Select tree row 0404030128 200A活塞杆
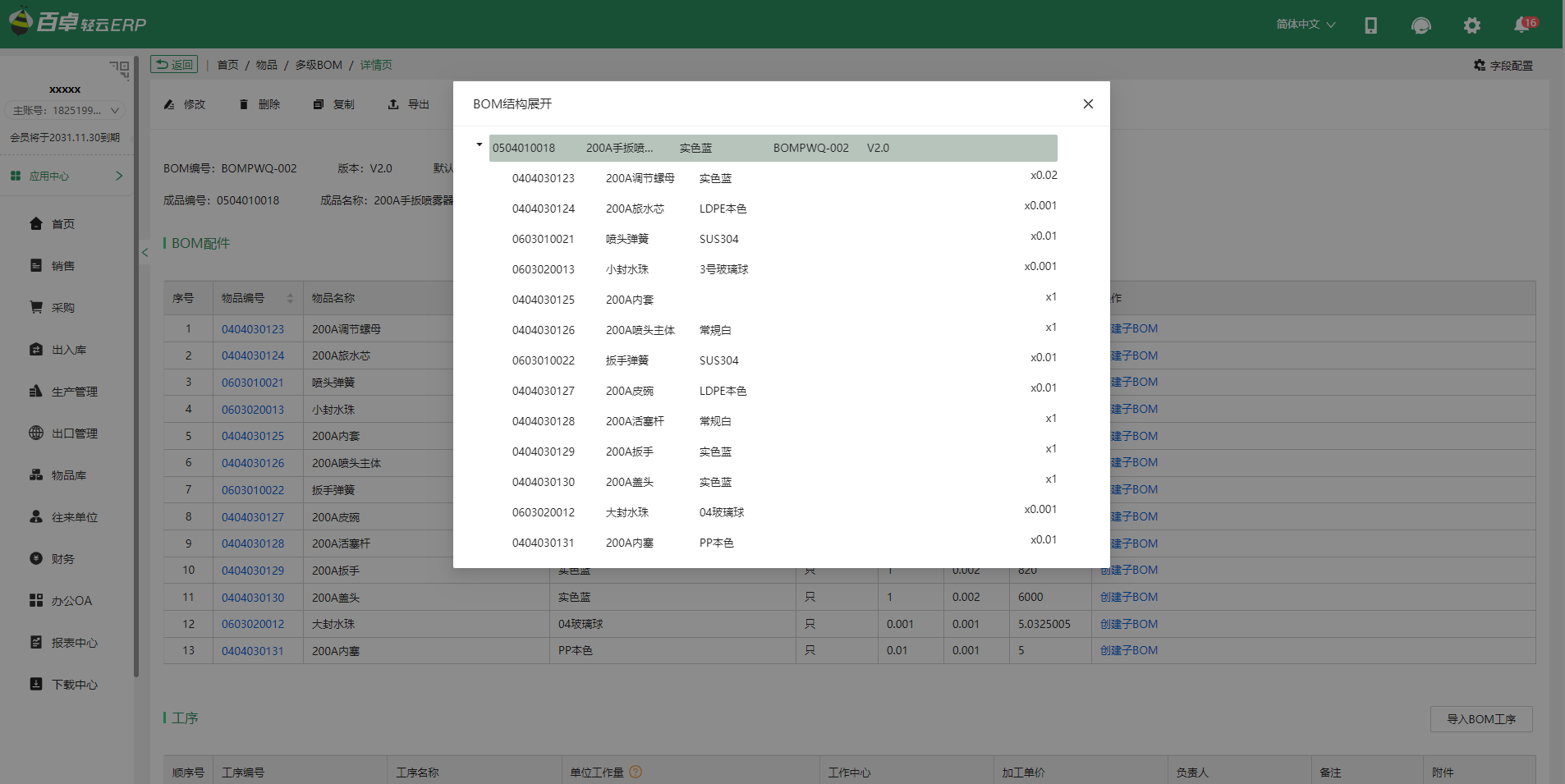This screenshot has width=1565, height=784. pyautogui.click(x=783, y=421)
